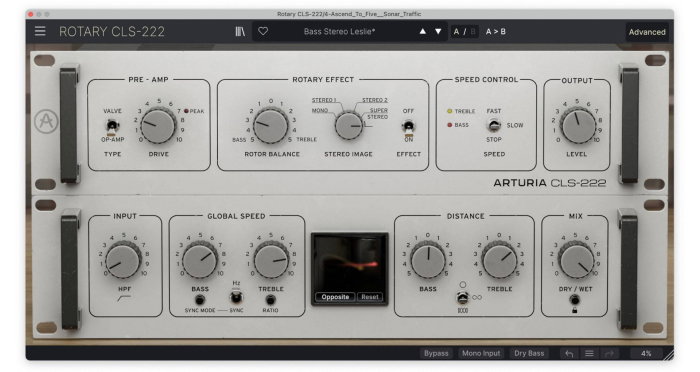The height and width of the screenshot is (372, 700).
Task: Load previous preset with up arrow
Action: click(422, 31)
